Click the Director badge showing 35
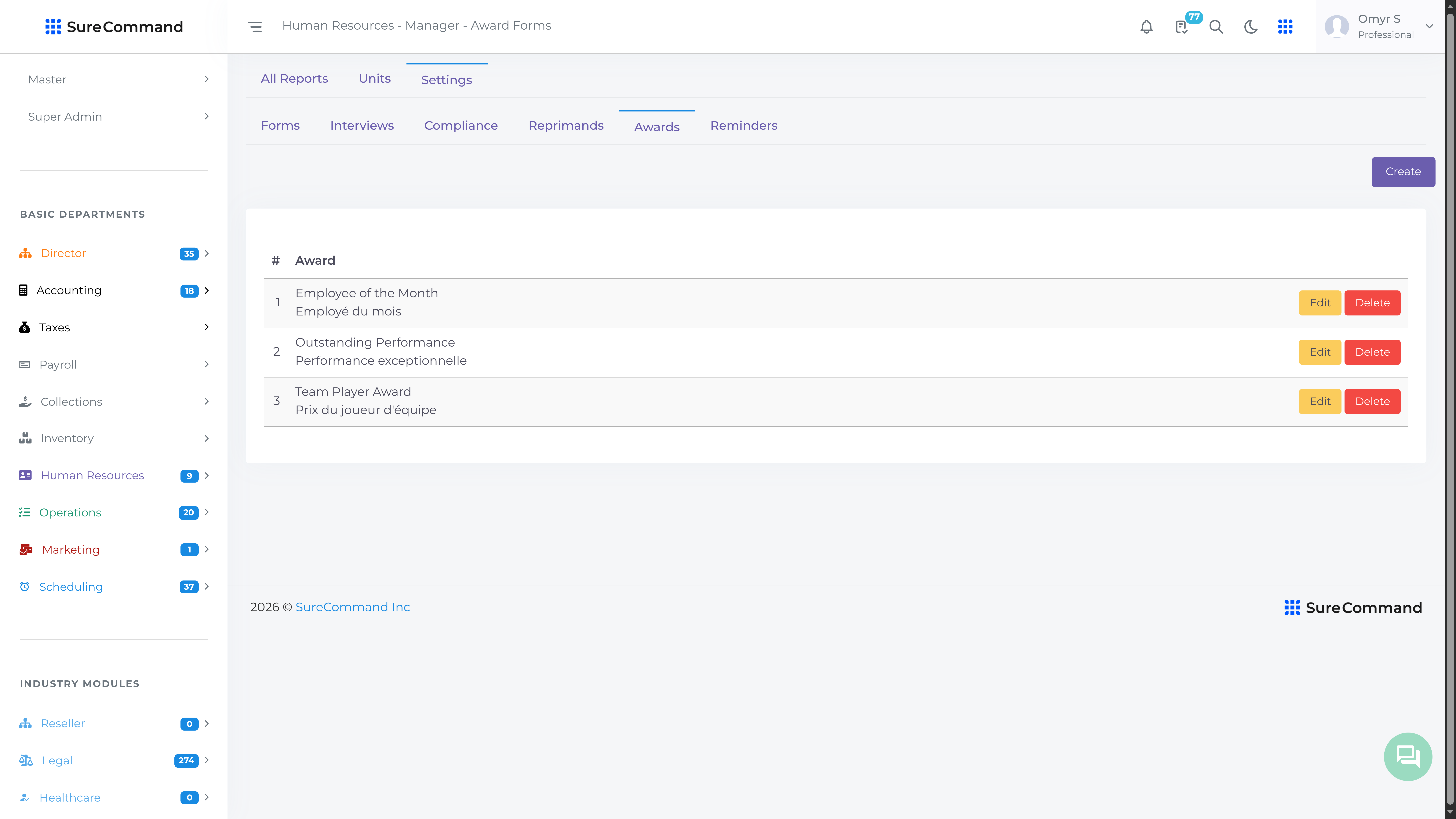The width and height of the screenshot is (1456, 819). [189, 254]
